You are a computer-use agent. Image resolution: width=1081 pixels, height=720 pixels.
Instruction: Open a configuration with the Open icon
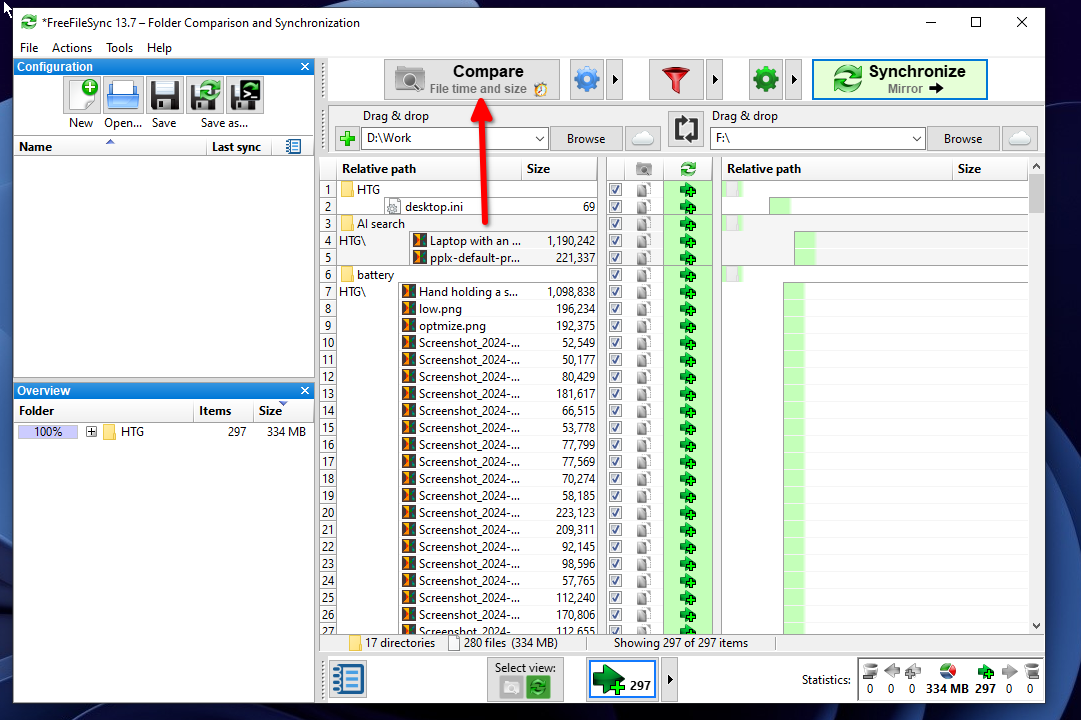[123, 95]
